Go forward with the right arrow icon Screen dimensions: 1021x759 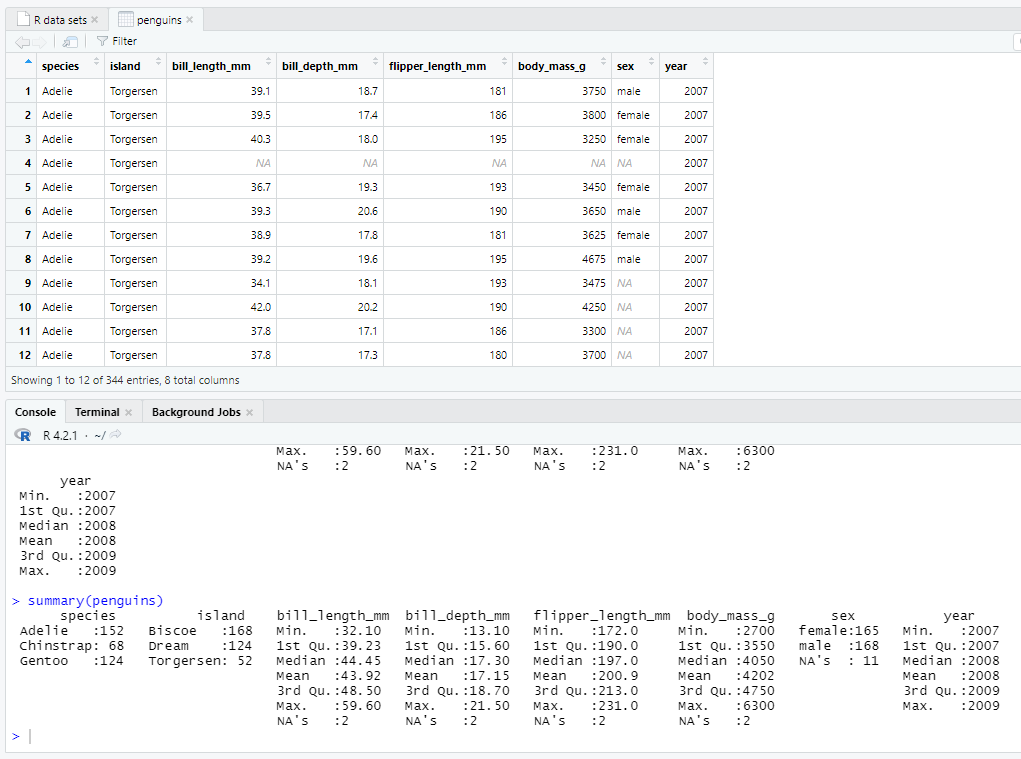pos(40,42)
